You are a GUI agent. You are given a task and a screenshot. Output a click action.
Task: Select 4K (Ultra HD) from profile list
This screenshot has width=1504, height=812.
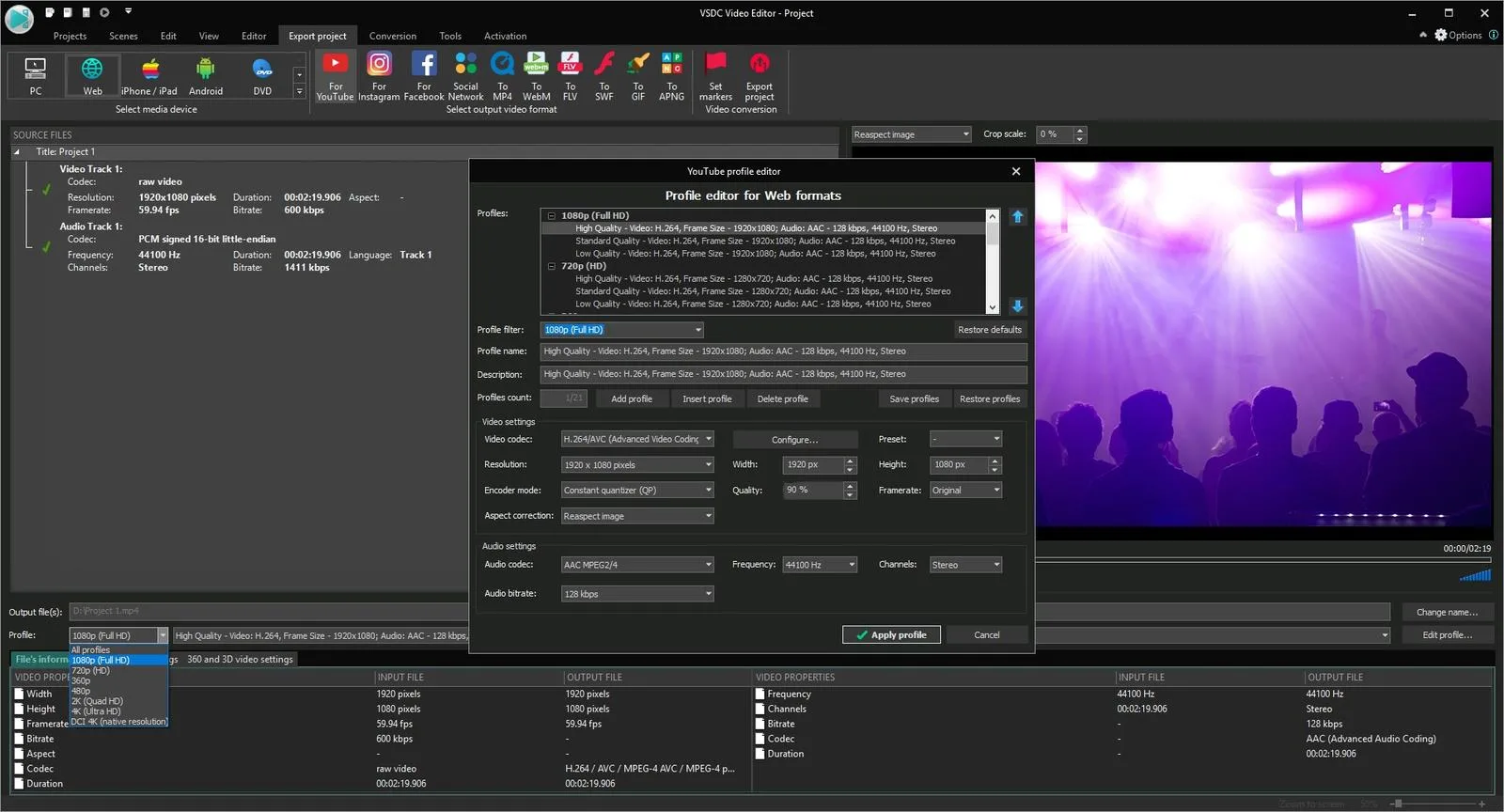click(96, 711)
